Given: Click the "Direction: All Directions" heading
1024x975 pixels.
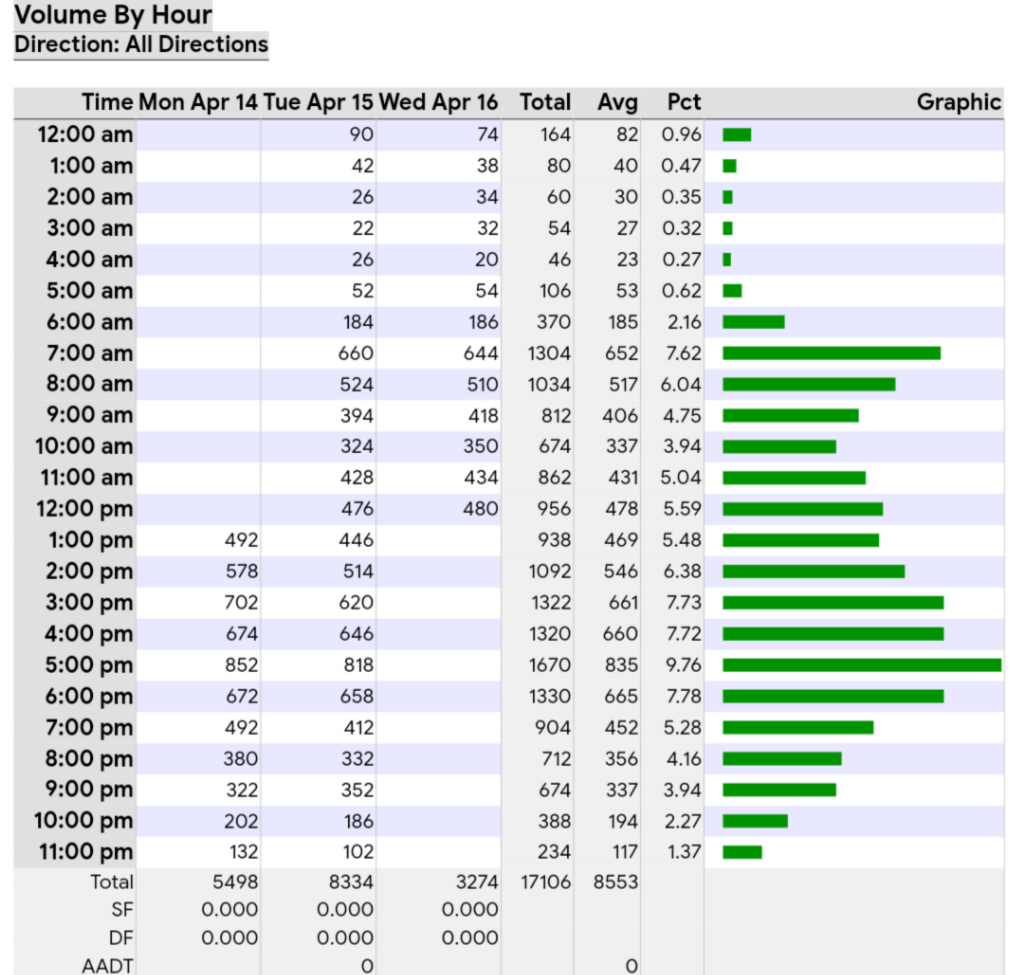Looking at the screenshot, I should 141,45.
